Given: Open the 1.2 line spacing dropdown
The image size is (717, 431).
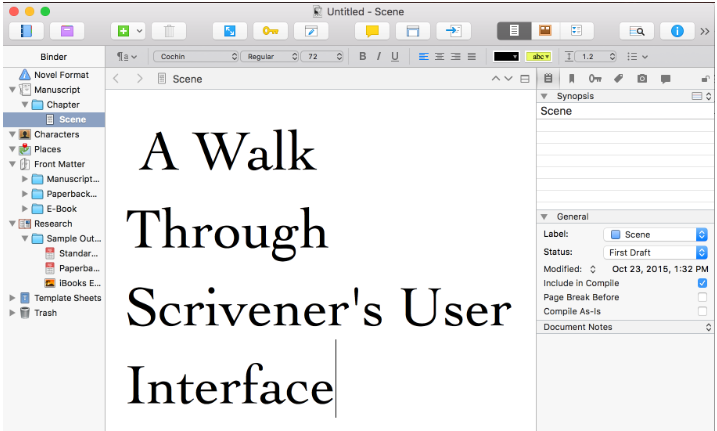Looking at the screenshot, I should pos(595,56).
